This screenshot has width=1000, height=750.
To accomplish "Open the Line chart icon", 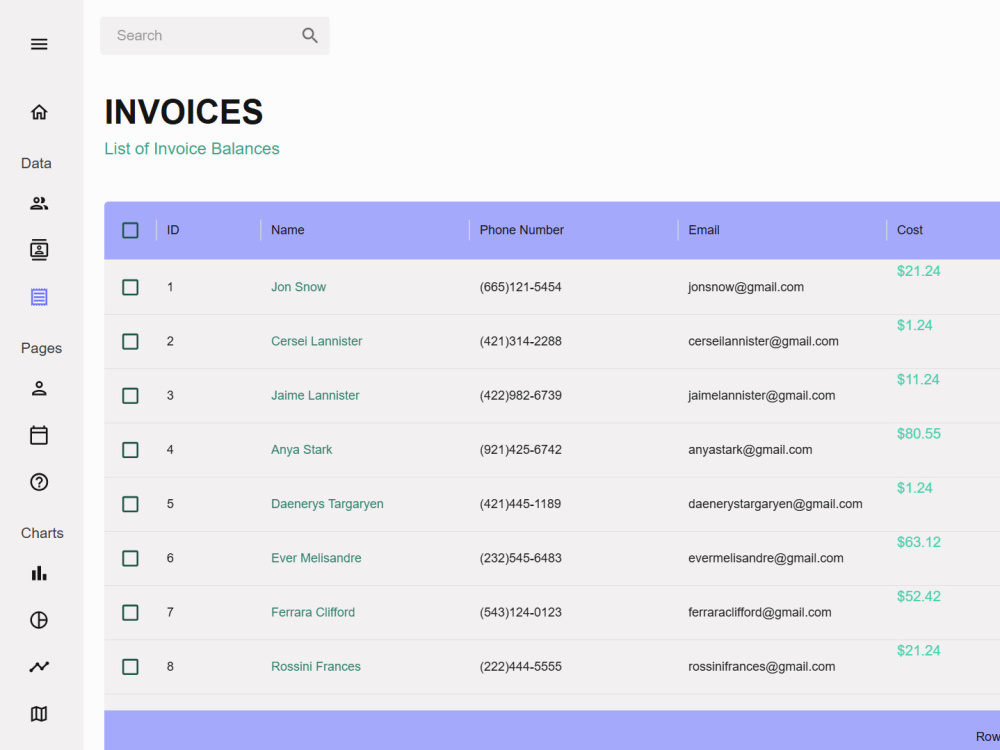I will (39, 667).
